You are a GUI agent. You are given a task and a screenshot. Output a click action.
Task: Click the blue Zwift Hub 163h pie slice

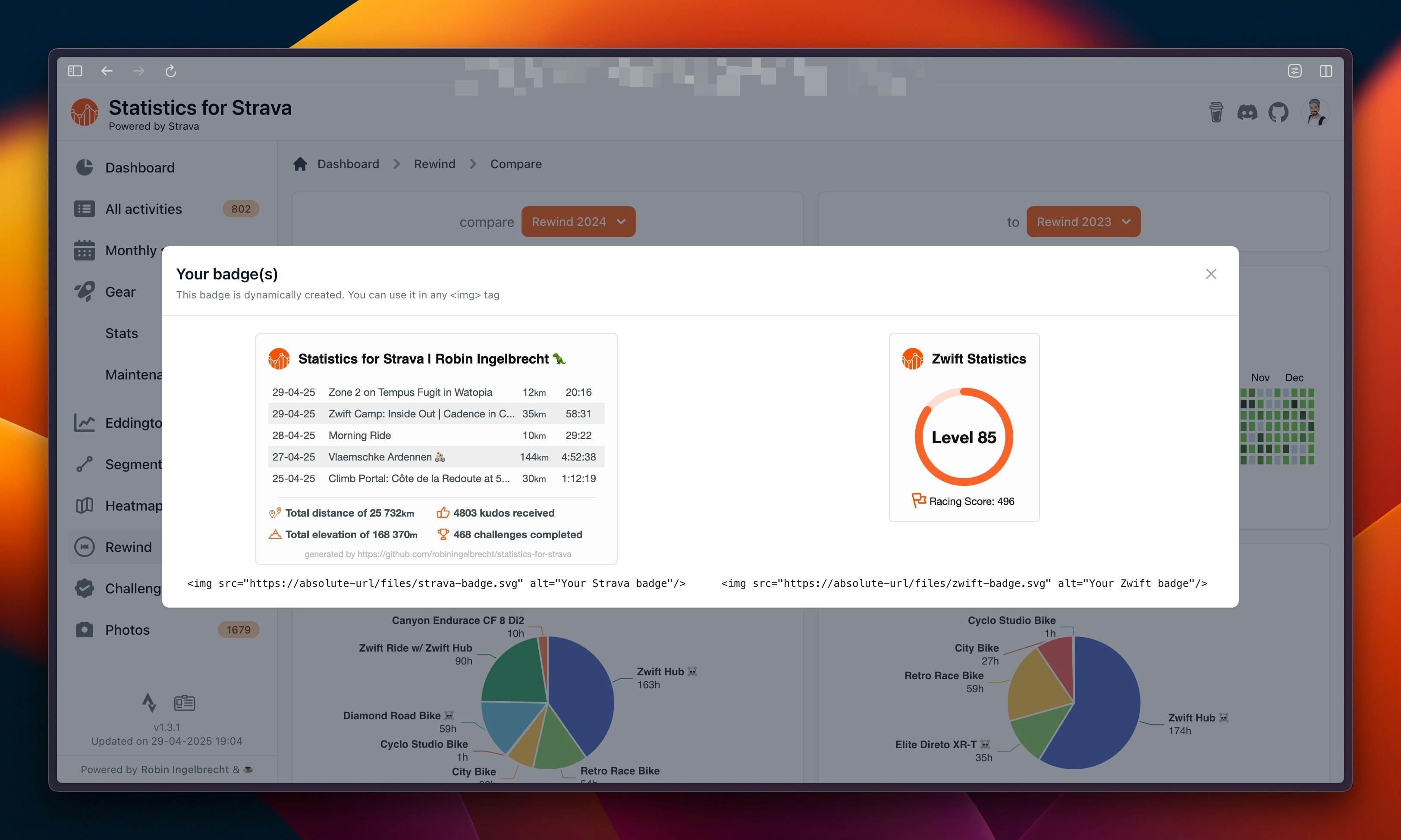(x=583, y=693)
